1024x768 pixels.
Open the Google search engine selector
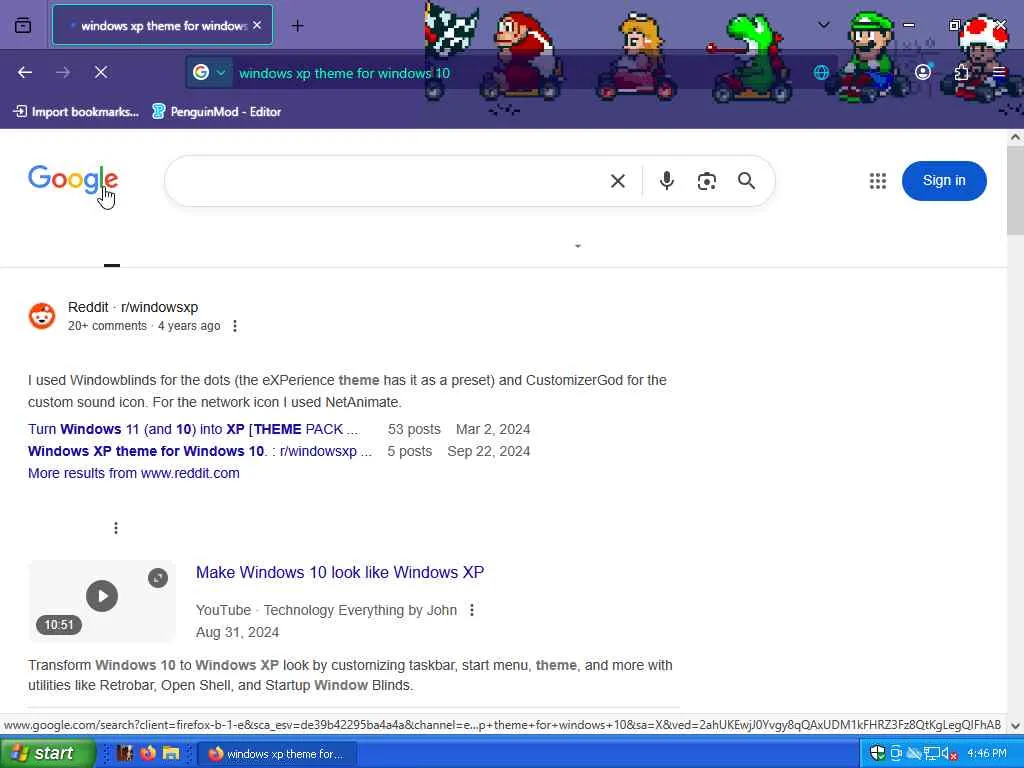point(210,72)
